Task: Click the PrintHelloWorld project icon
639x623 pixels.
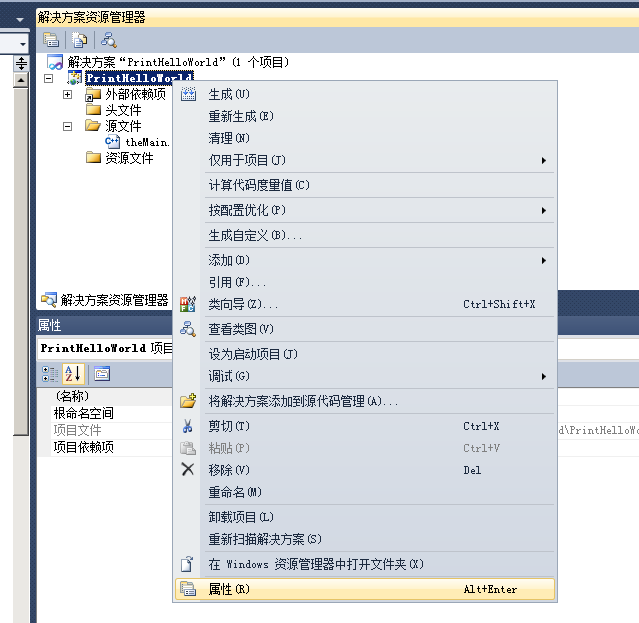Action: [x=75, y=78]
